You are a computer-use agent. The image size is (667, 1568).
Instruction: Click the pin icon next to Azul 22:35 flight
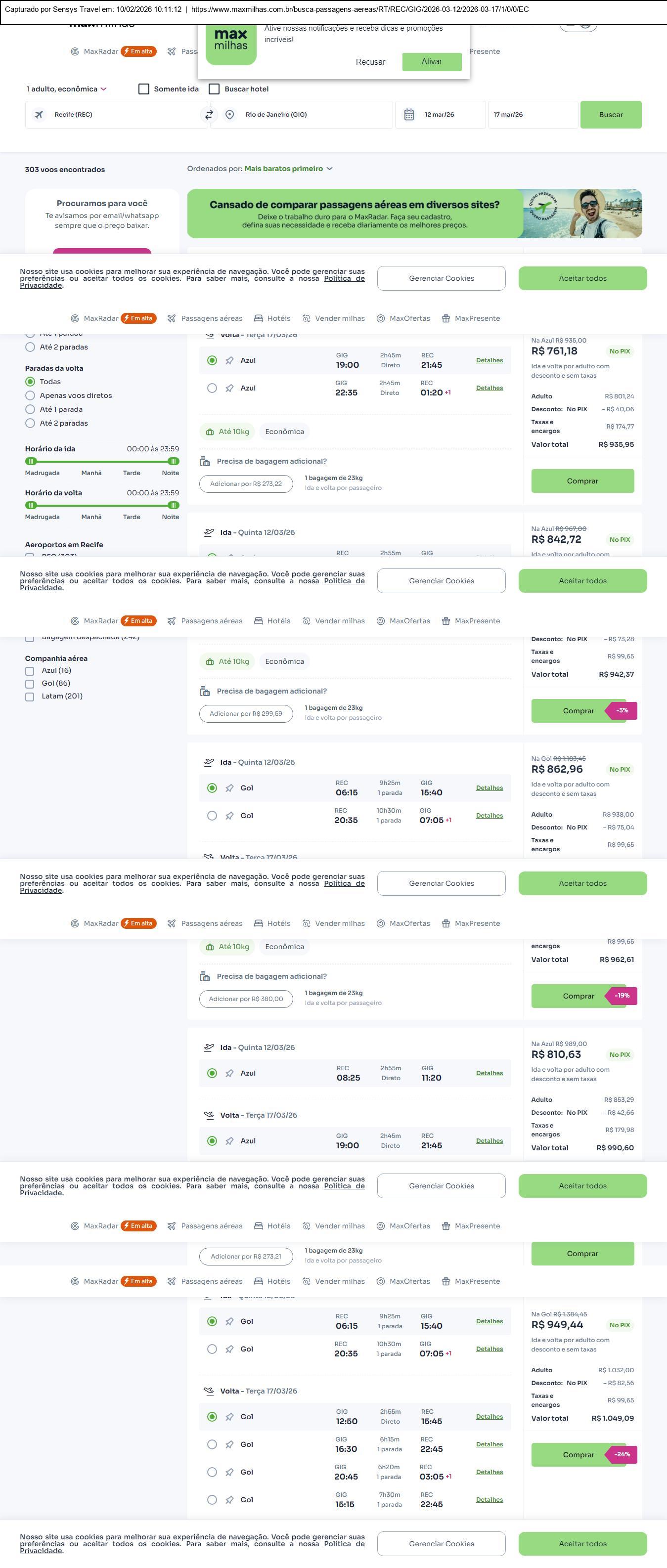(229, 389)
